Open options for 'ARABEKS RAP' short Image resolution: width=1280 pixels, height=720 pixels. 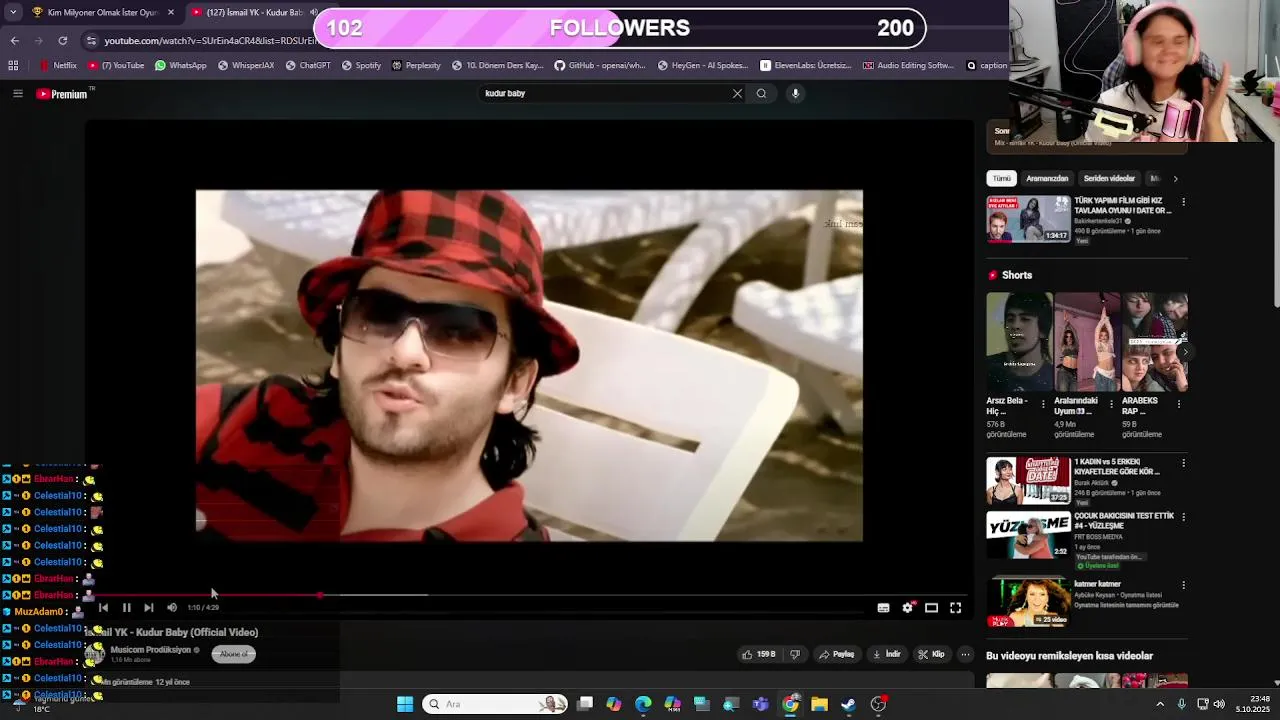[x=1179, y=404]
